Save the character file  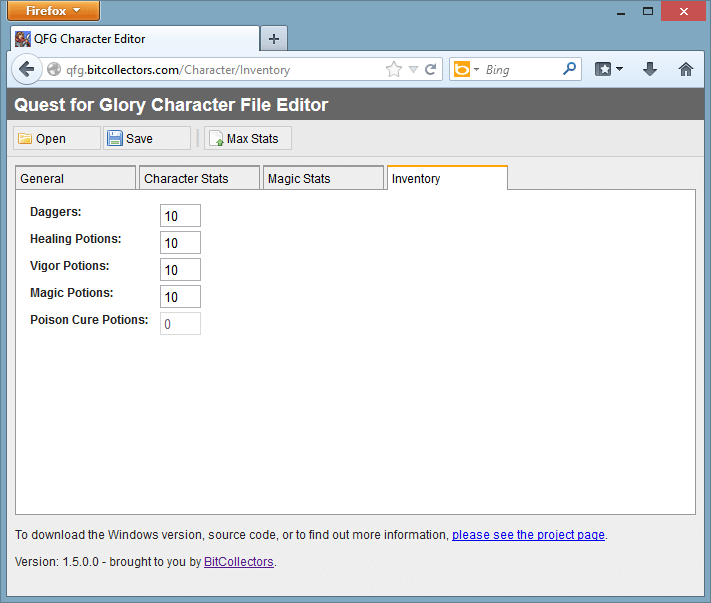147,138
